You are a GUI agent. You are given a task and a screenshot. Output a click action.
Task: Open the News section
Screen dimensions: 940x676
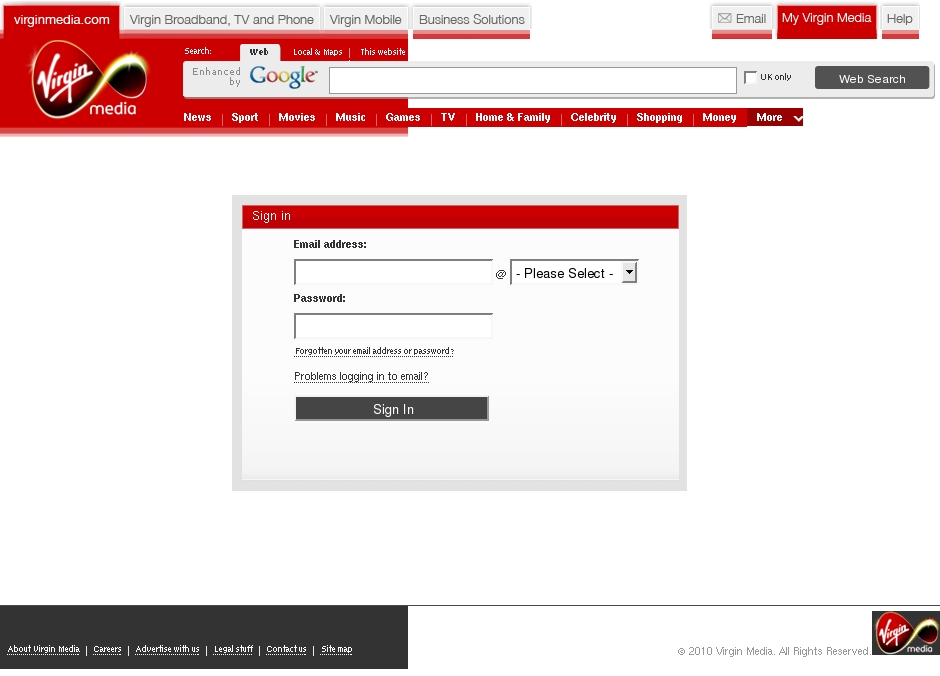(x=197, y=117)
